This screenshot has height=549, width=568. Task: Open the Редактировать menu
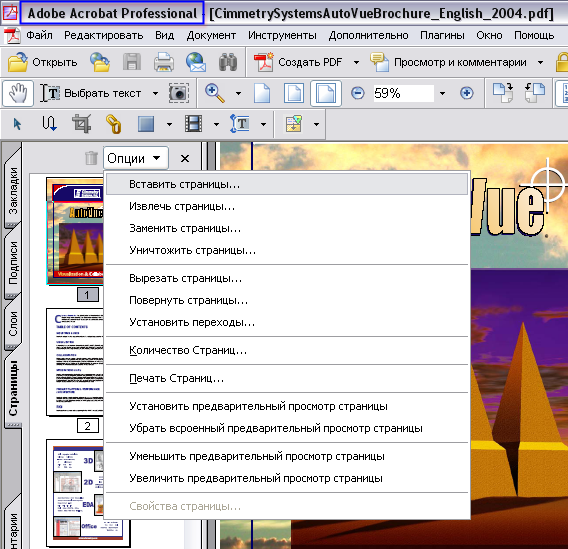pos(104,35)
